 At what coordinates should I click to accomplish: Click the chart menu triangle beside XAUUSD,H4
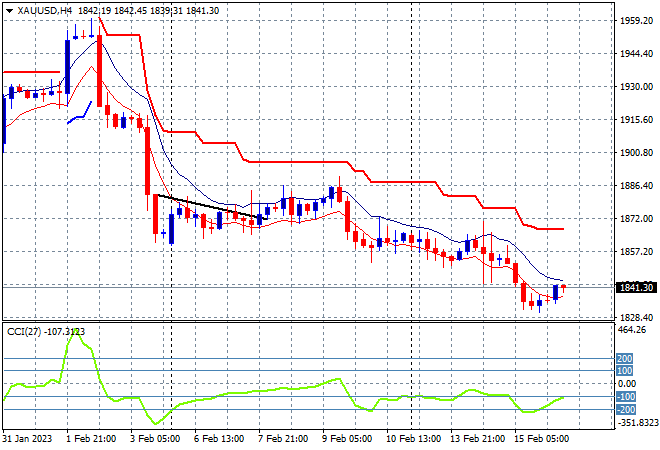click(9, 11)
